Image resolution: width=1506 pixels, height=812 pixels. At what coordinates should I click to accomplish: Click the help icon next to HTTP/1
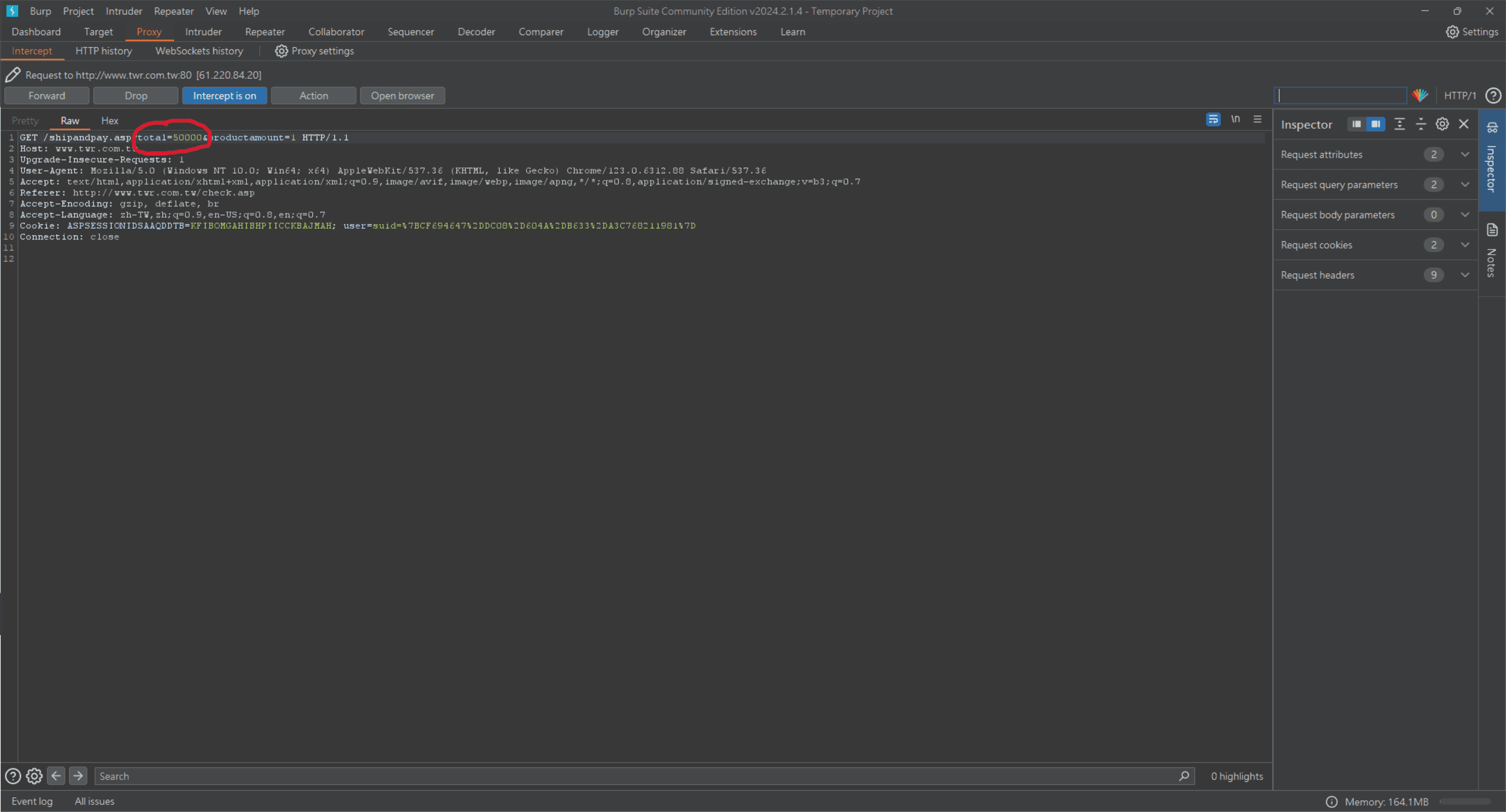pyautogui.click(x=1493, y=95)
